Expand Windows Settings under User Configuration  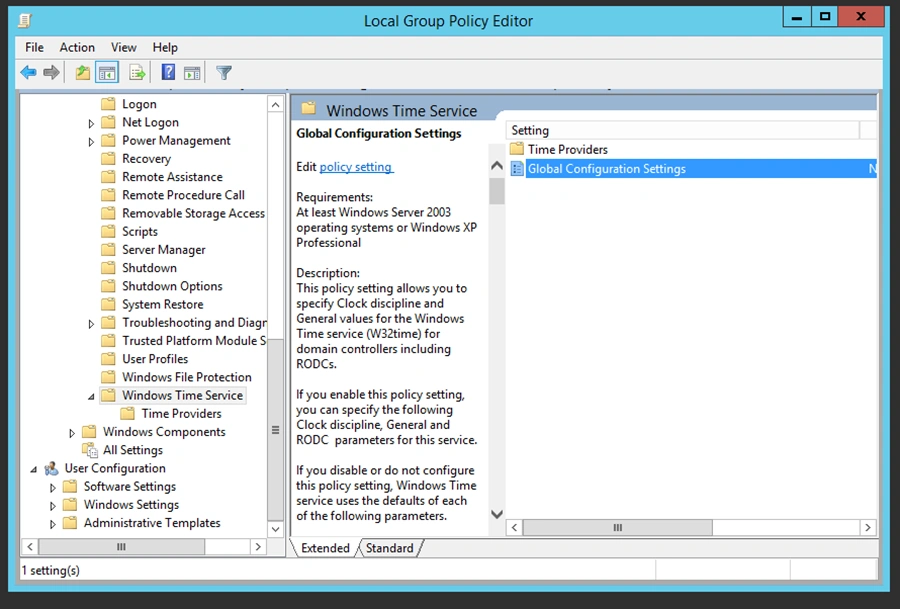pos(52,506)
